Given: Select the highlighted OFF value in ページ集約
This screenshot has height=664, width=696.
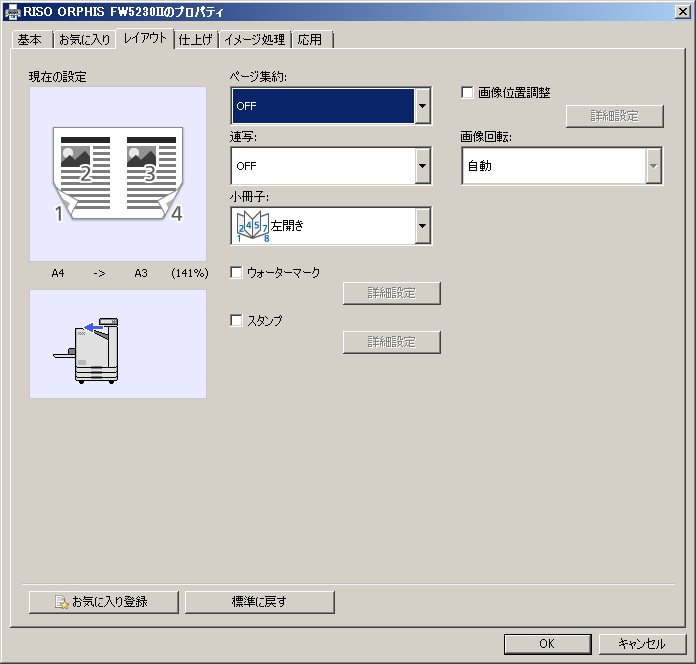Looking at the screenshot, I should (x=323, y=106).
